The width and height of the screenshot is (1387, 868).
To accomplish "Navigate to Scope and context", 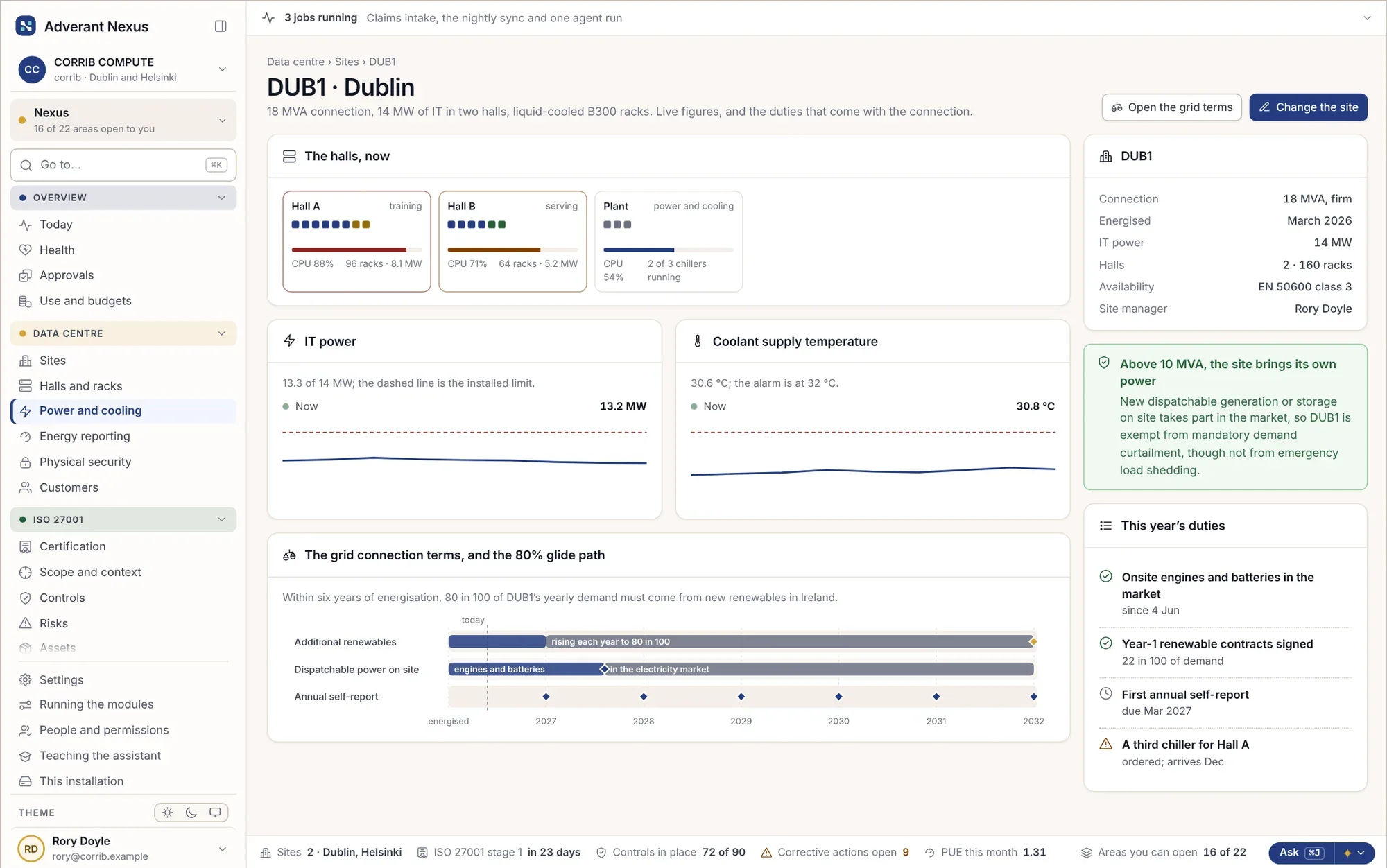I will 123,573.
